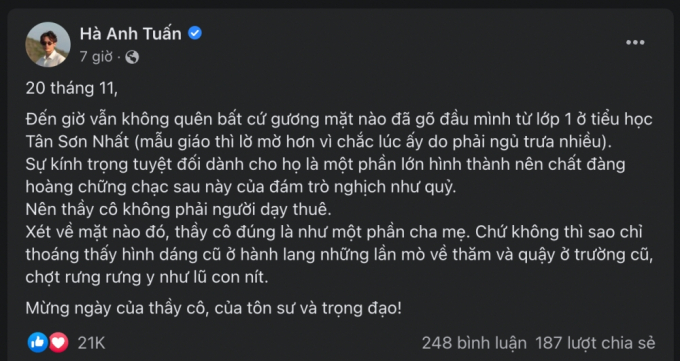Screen dimensions: 680x361
Task: Open the post via the '7 giờ' timestamp
Action: click(x=96, y=57)
